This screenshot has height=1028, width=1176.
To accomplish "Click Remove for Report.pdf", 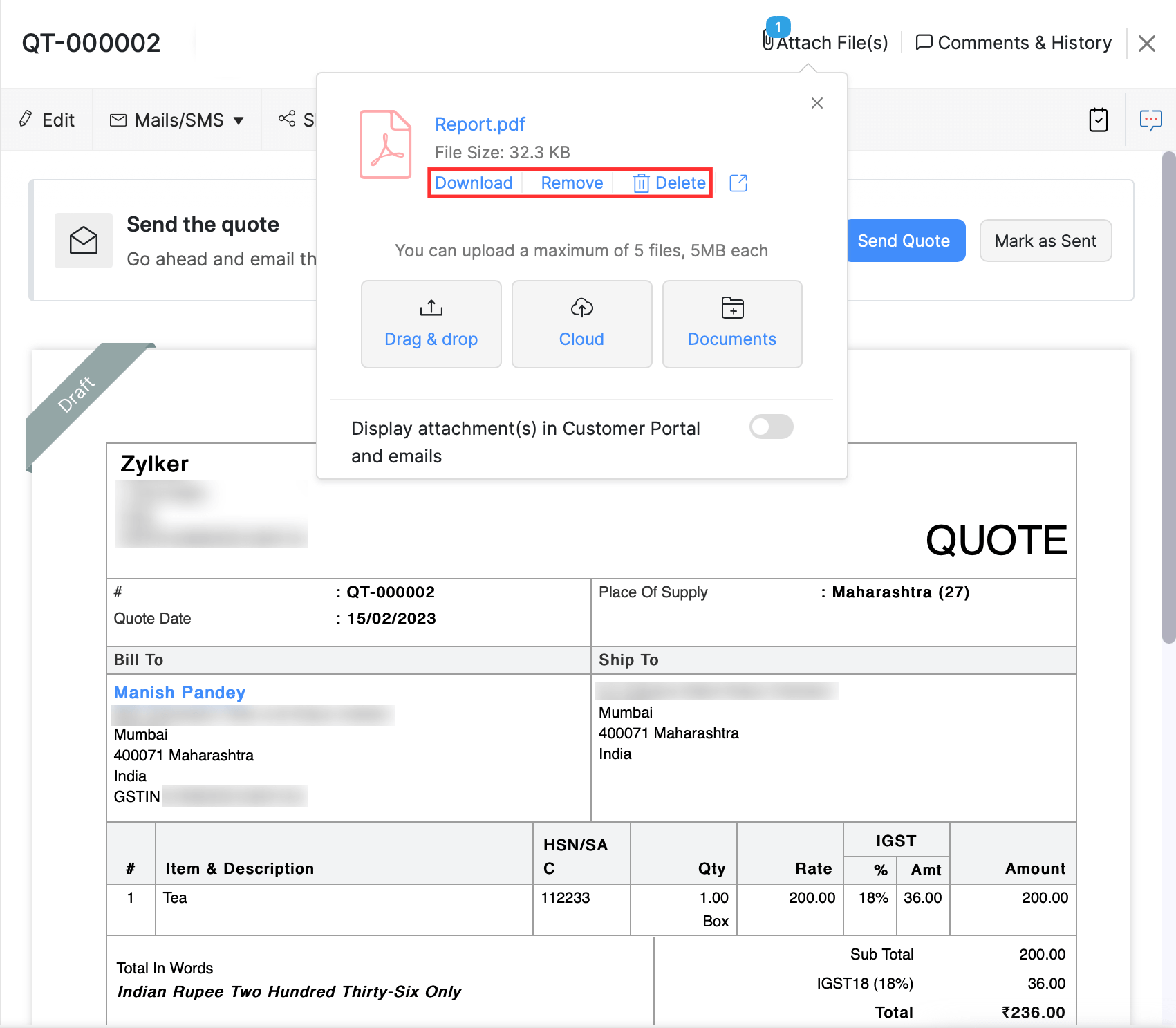I will click(572, 183).
